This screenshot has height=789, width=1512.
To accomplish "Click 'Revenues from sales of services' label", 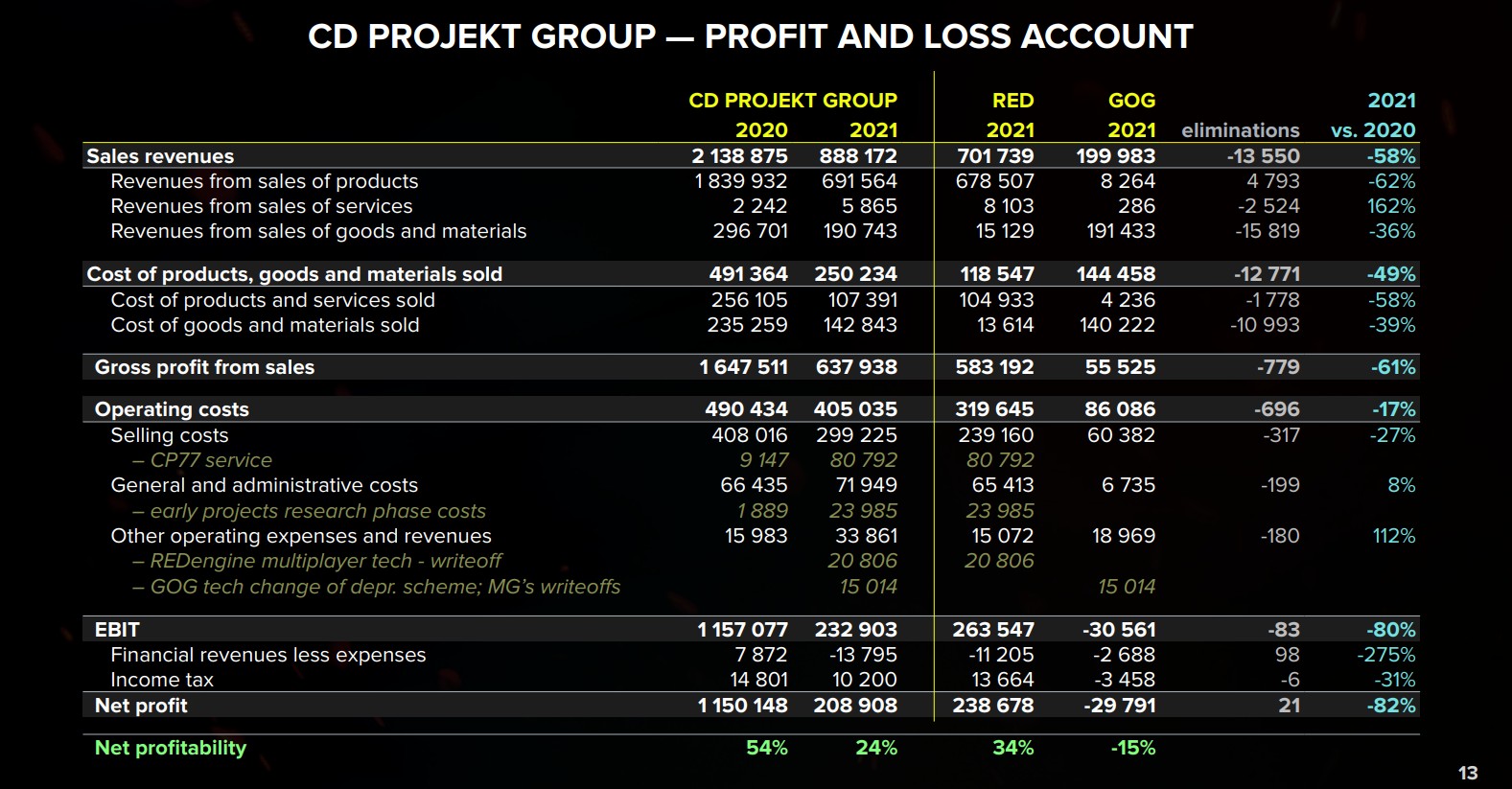I will 261,206.
